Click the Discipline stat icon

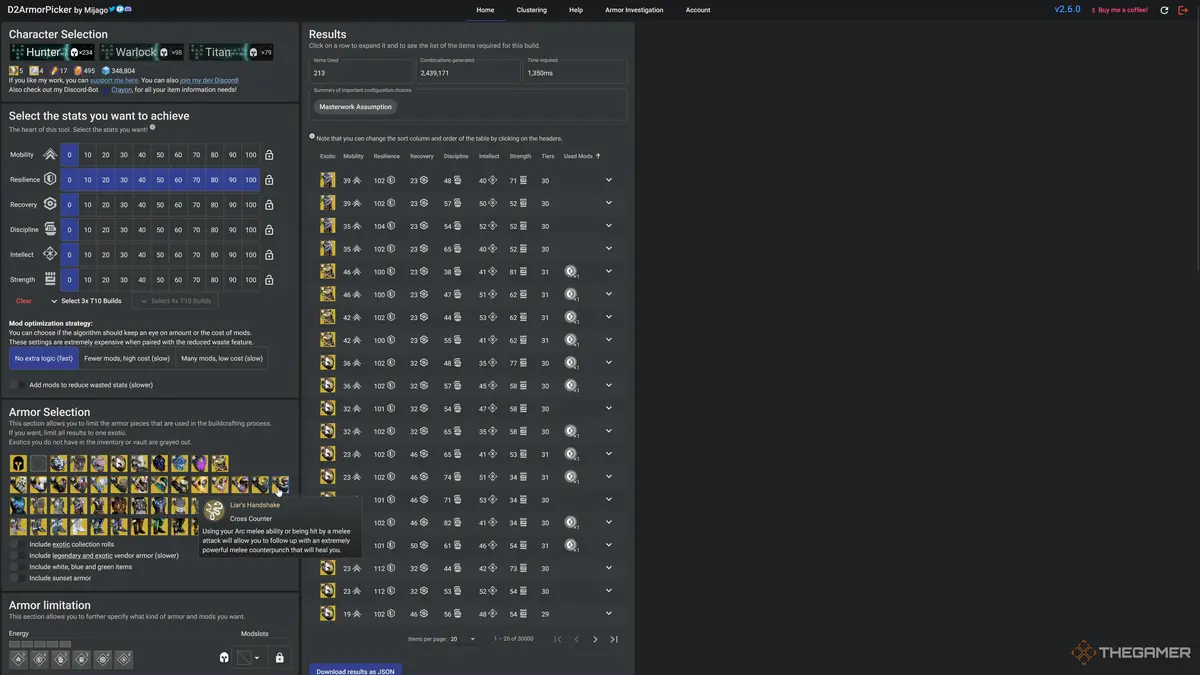(x=50, y=230)
